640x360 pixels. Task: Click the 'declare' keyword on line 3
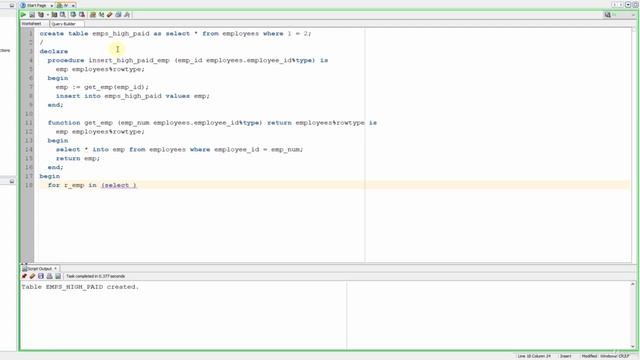pos(54,51)
